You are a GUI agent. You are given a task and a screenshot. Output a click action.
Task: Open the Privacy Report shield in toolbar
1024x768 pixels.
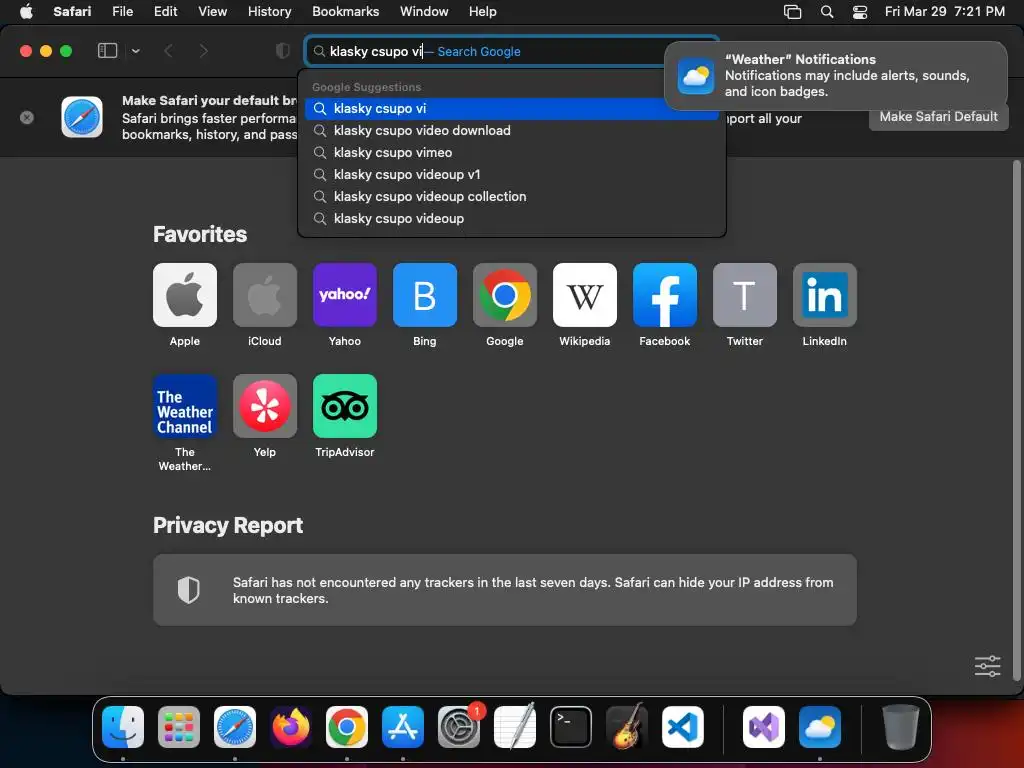(x=282, y=51)
